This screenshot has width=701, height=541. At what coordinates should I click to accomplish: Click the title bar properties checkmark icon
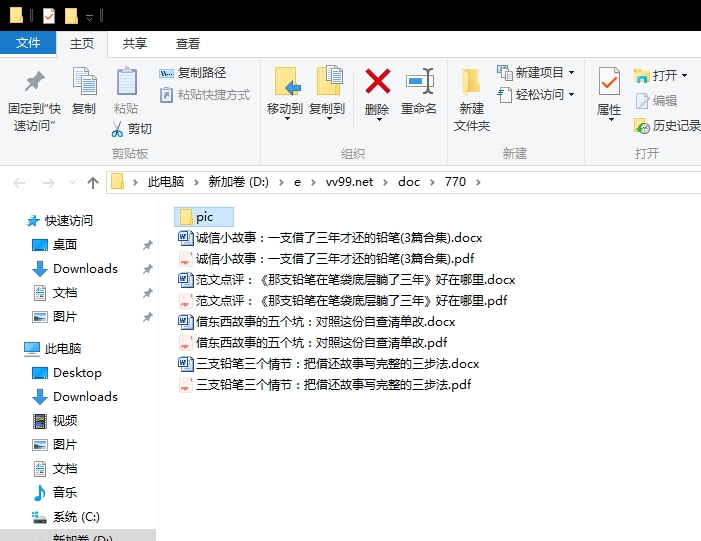(49, 16)
